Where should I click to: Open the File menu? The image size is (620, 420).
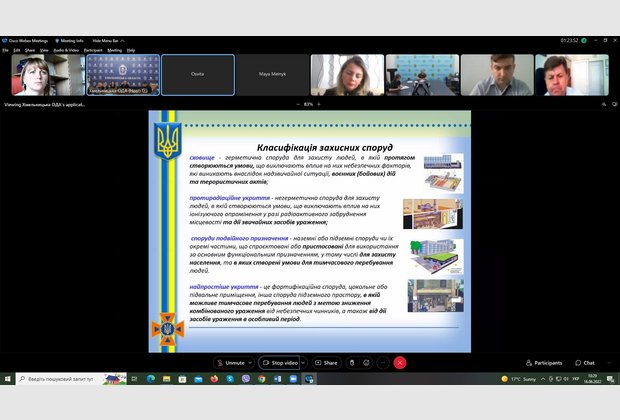click(x=5, y=50)
